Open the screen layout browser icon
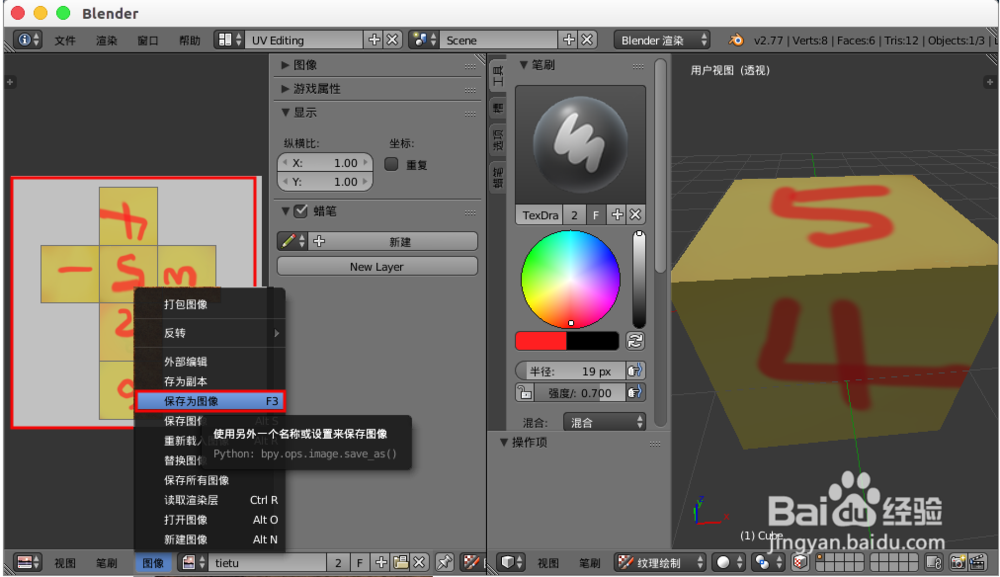Viewport: 1000px width, 577px height. pos(229,40)
